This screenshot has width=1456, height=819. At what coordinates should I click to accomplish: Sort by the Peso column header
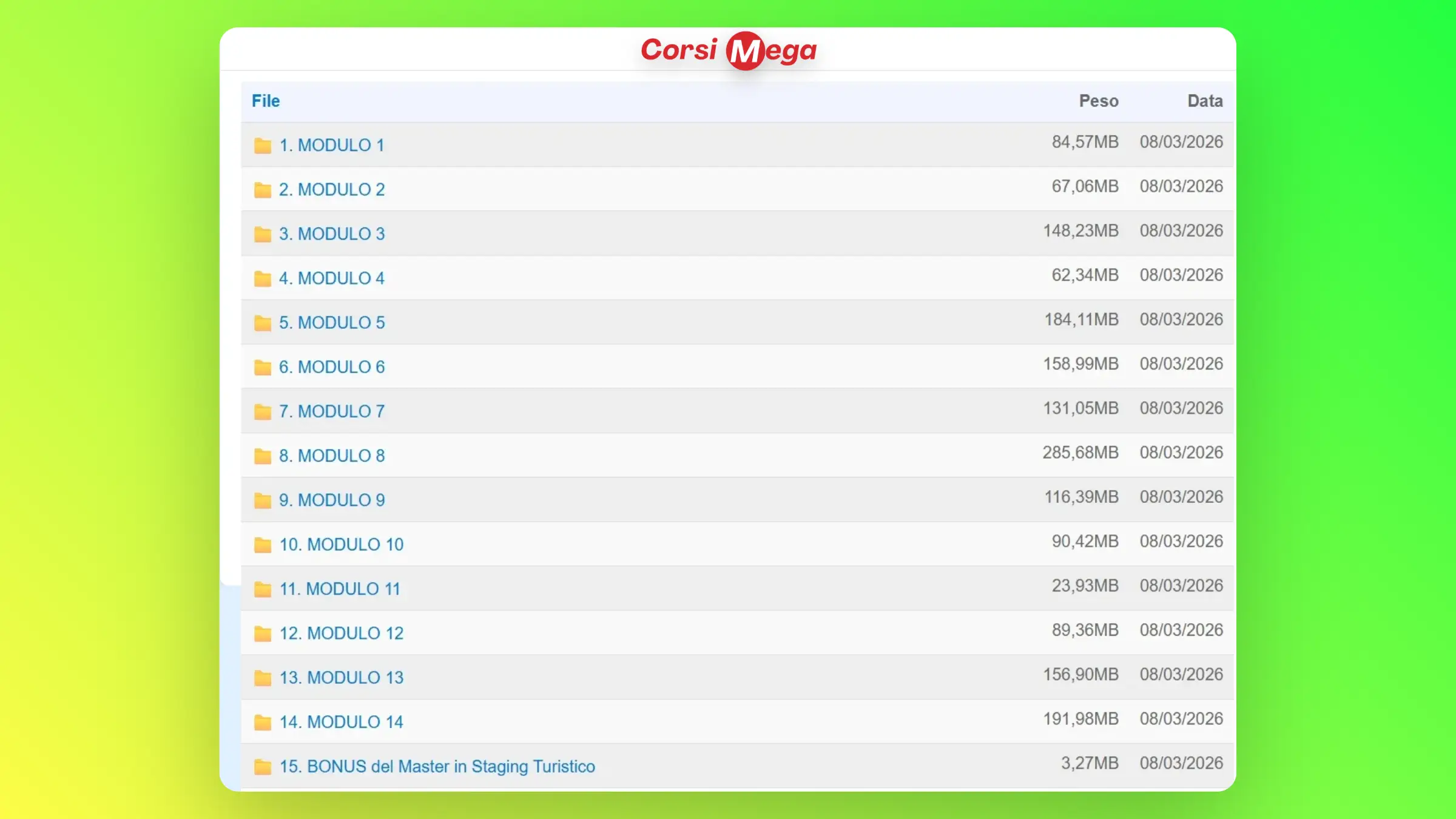click(1098, 101)
